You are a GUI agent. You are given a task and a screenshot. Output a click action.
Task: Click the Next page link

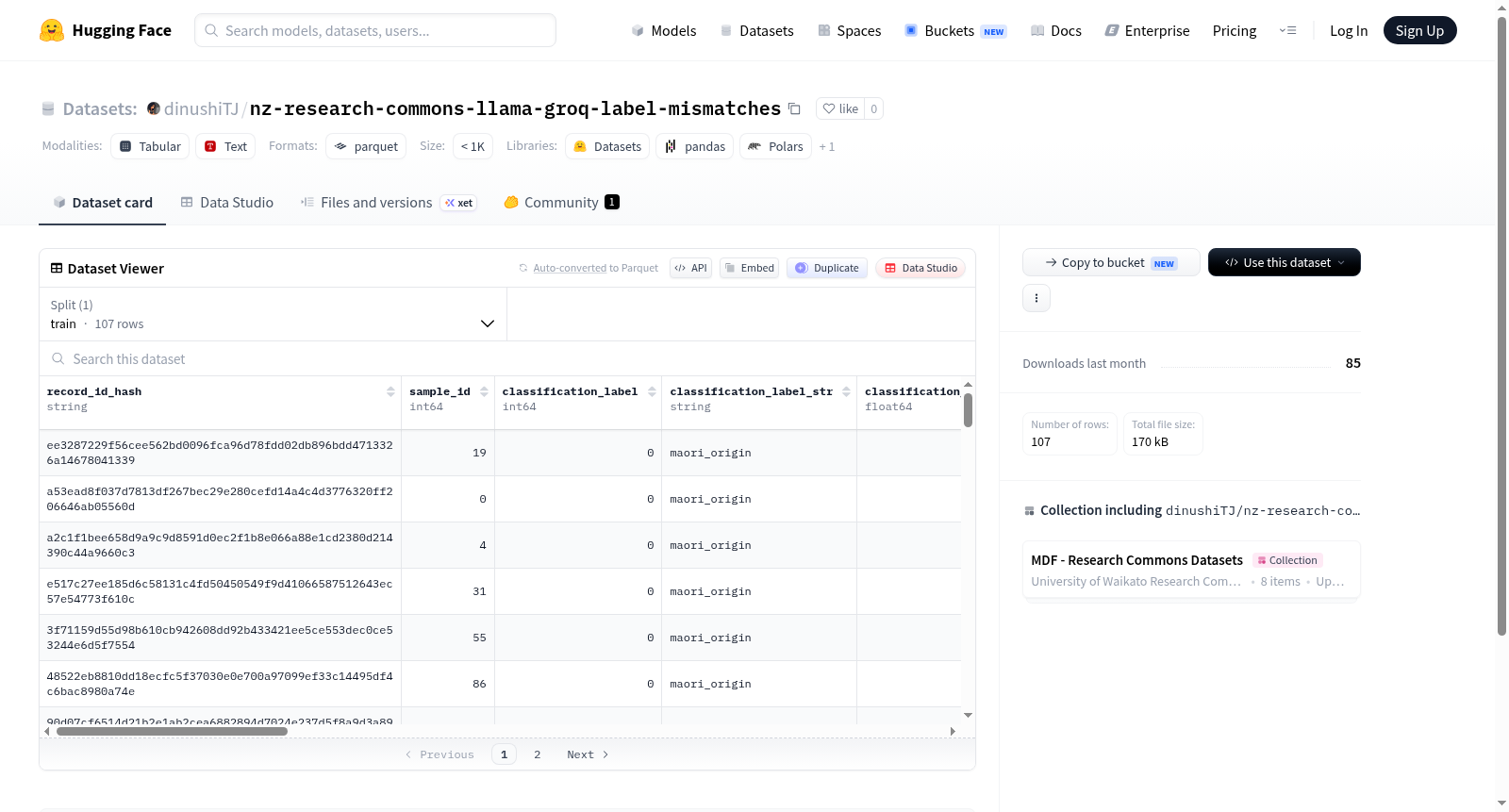click(x=588, y=754)
